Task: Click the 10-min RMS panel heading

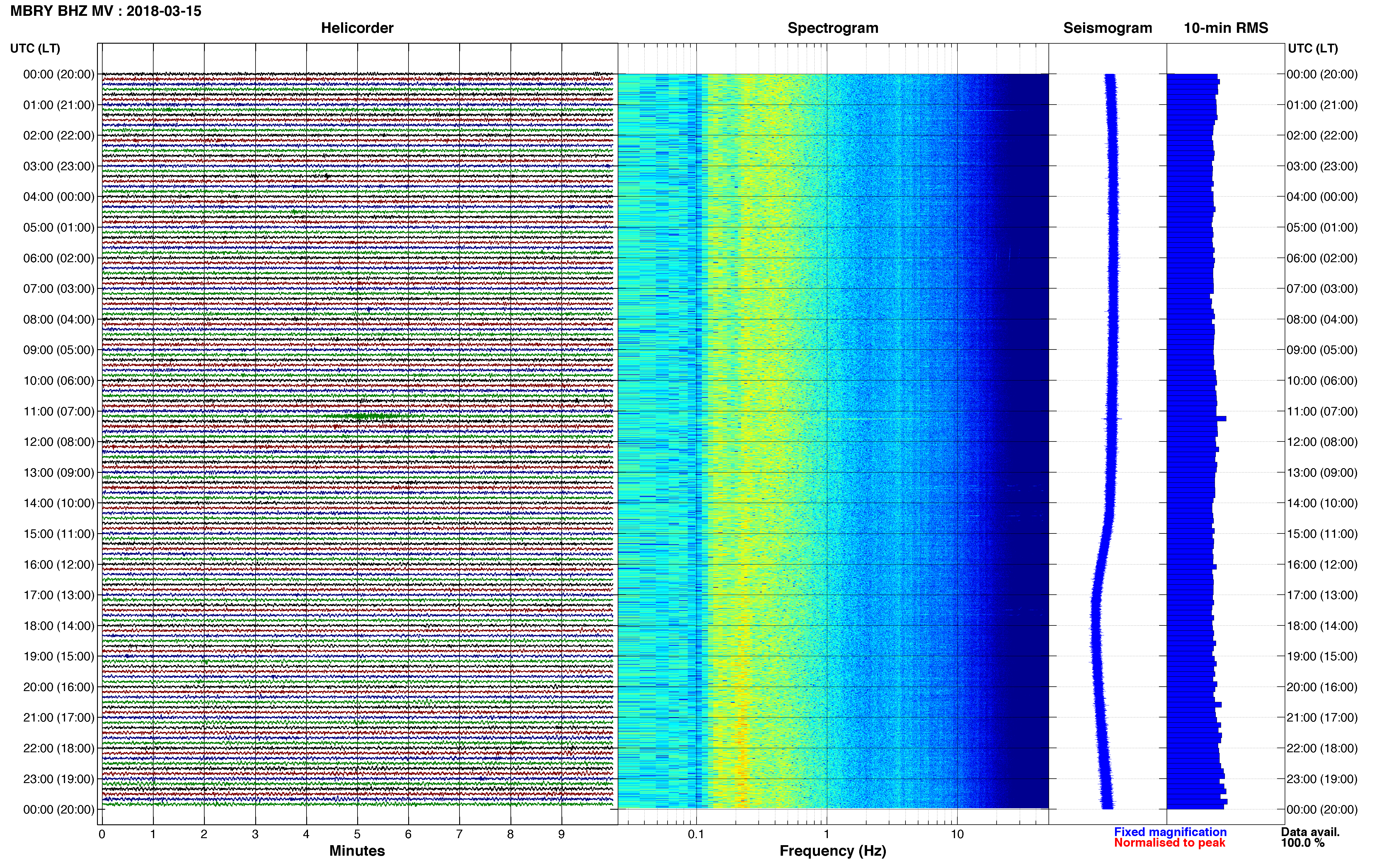Action: (1226, 28)
